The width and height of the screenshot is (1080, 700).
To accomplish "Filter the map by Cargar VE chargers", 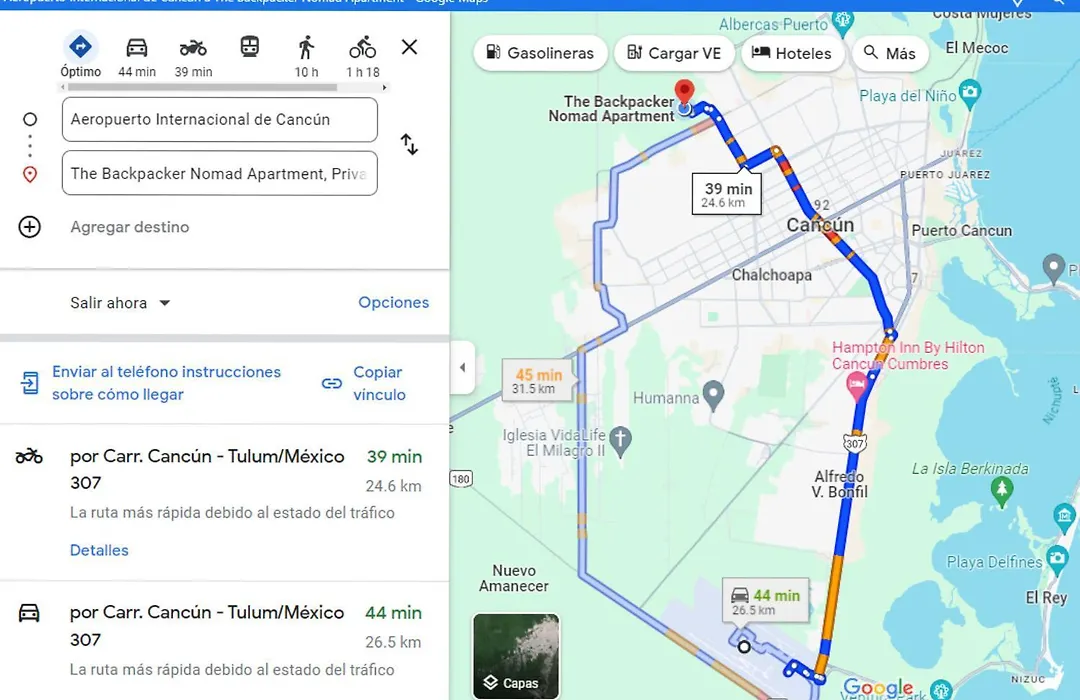I will [x=674, y=53].
